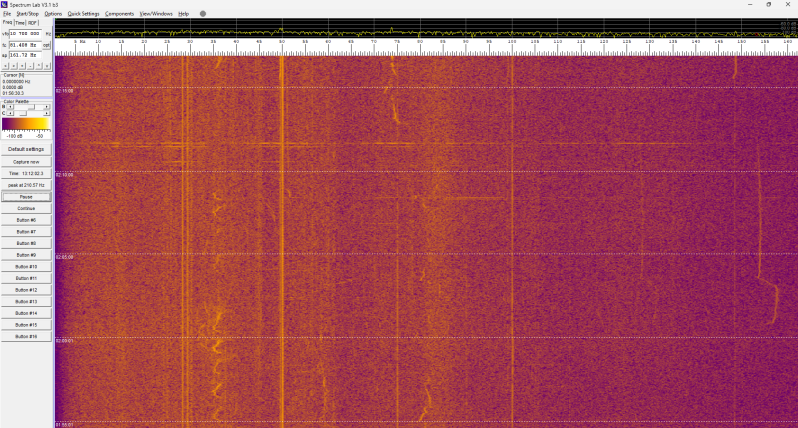The height and width of the screenshot is (428, 798).
Task: Click left arrow of the C contrast slider
Action: [x=10, y=113]
